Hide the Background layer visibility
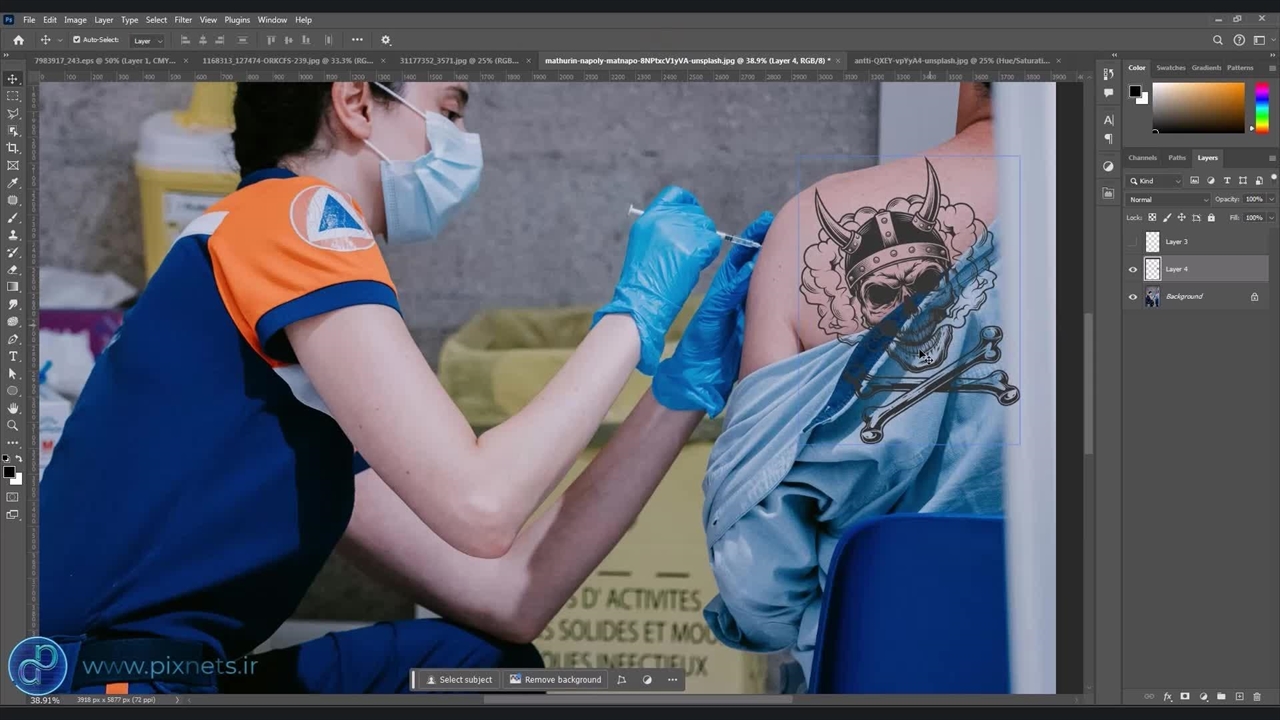Image resolution: width=1280 pixels, height=720 pixels. (1133, 297)
